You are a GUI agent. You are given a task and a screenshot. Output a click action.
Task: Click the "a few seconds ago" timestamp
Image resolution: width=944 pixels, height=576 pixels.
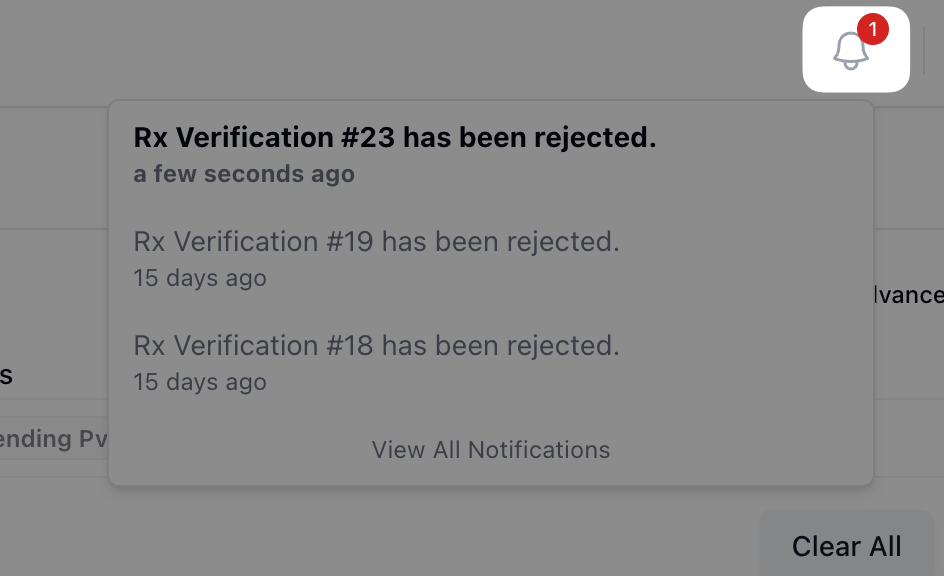tap(244, 174)
